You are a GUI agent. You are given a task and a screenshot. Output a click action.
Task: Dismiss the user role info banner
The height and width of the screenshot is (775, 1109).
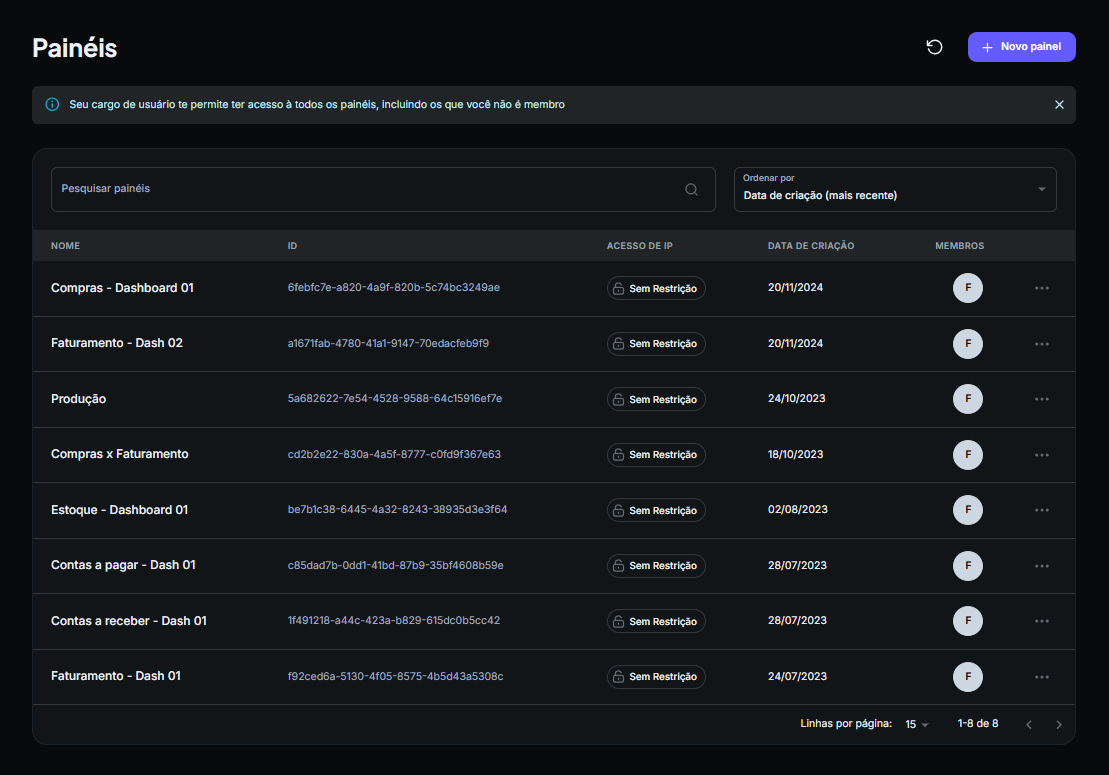click(1059, 105)
